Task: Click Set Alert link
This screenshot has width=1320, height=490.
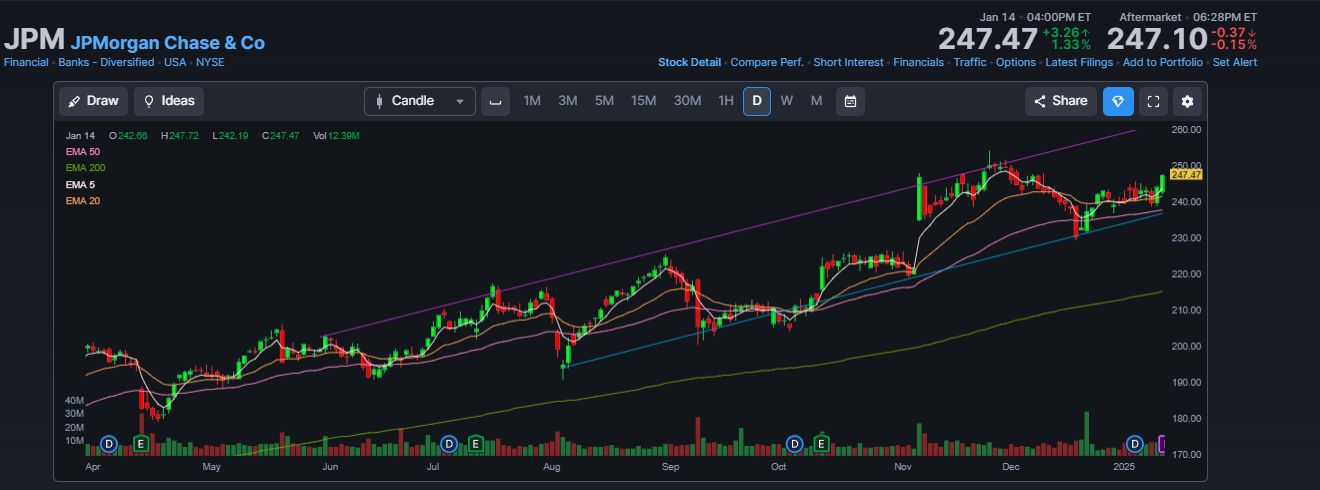Action: click(x=1235, y=62)
